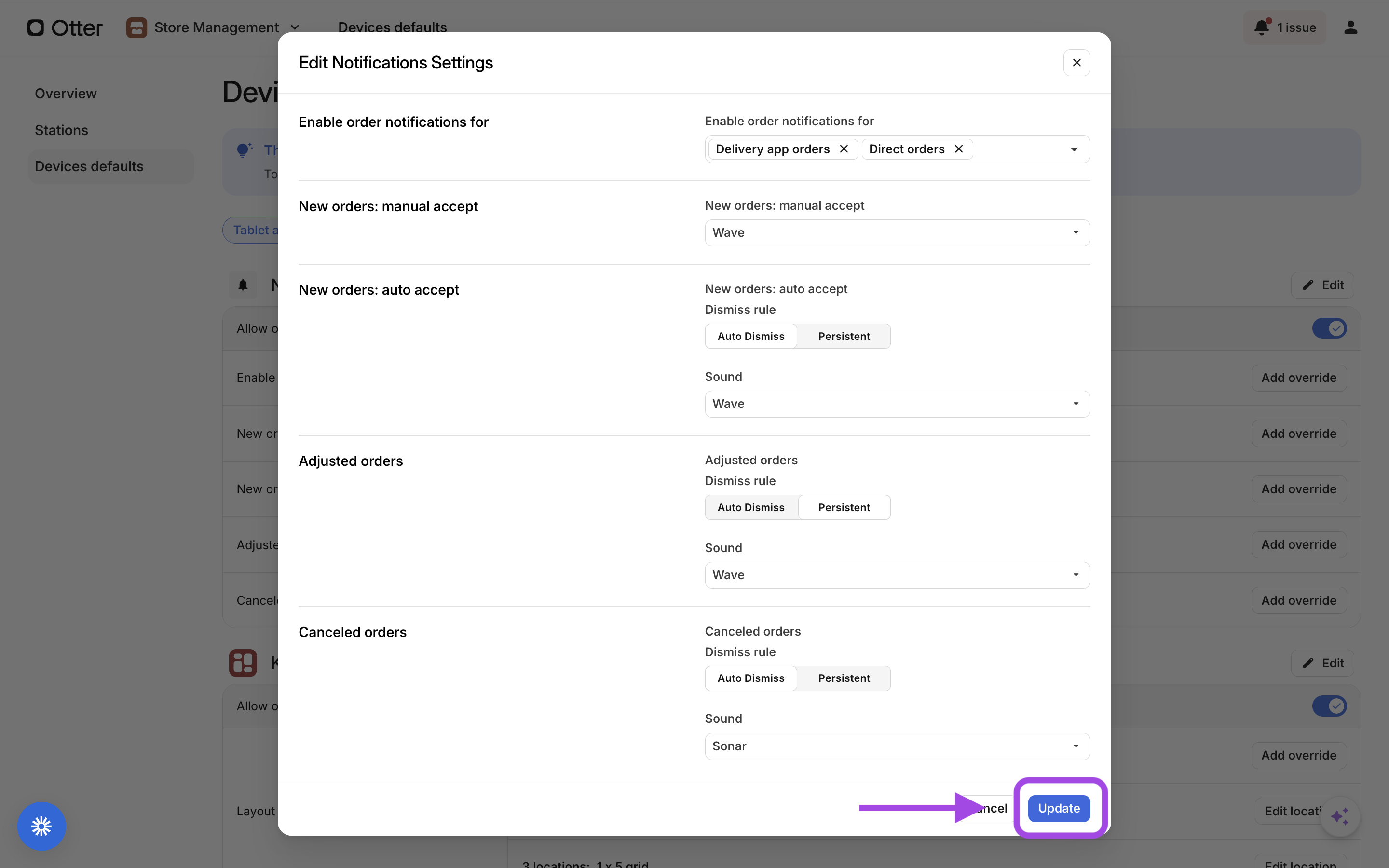1389x868 pixels.
Task: Remove the Delivery app orders chip
Action: point(844,149)
